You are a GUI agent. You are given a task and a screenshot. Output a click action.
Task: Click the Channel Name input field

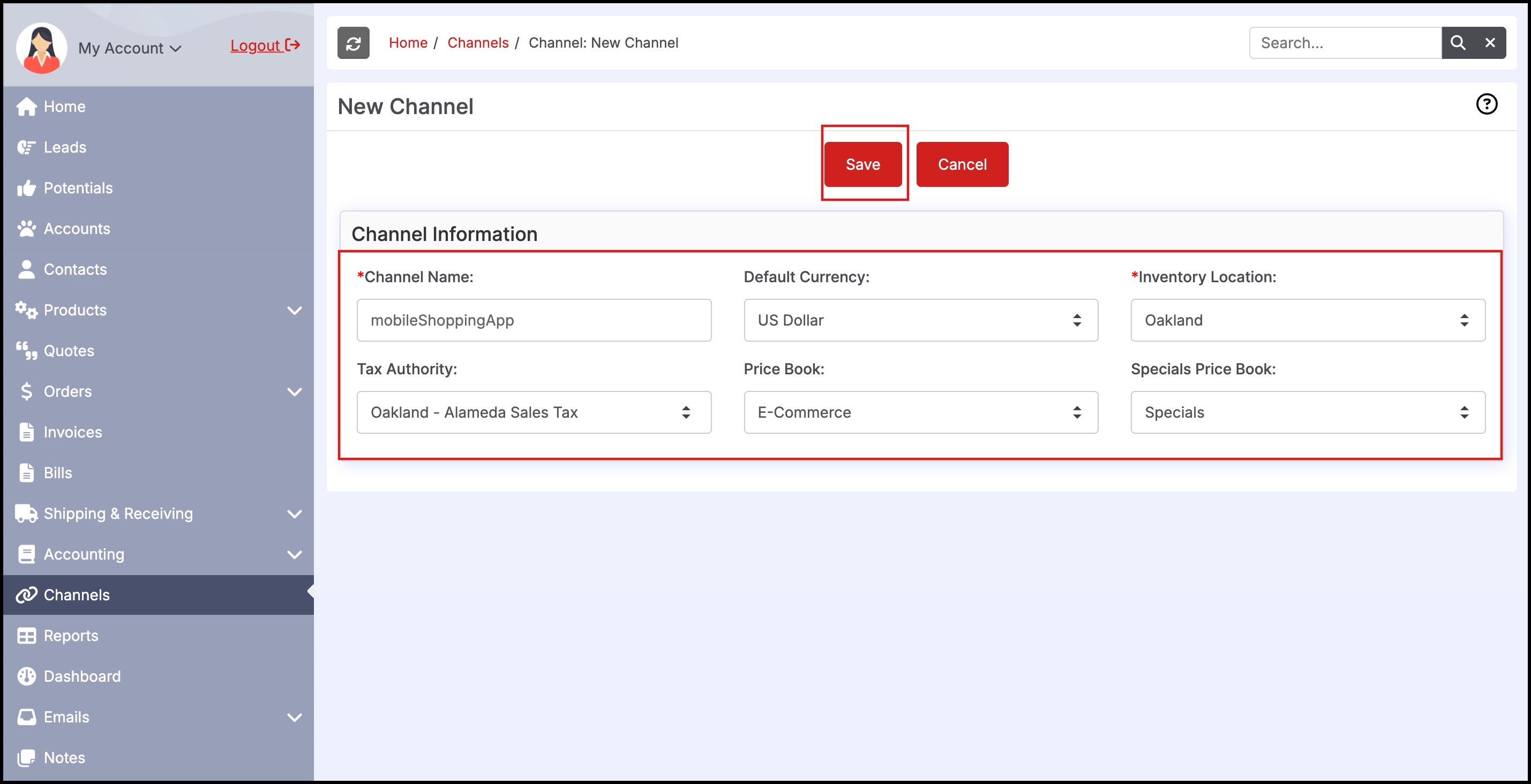[x=533, y=320]
